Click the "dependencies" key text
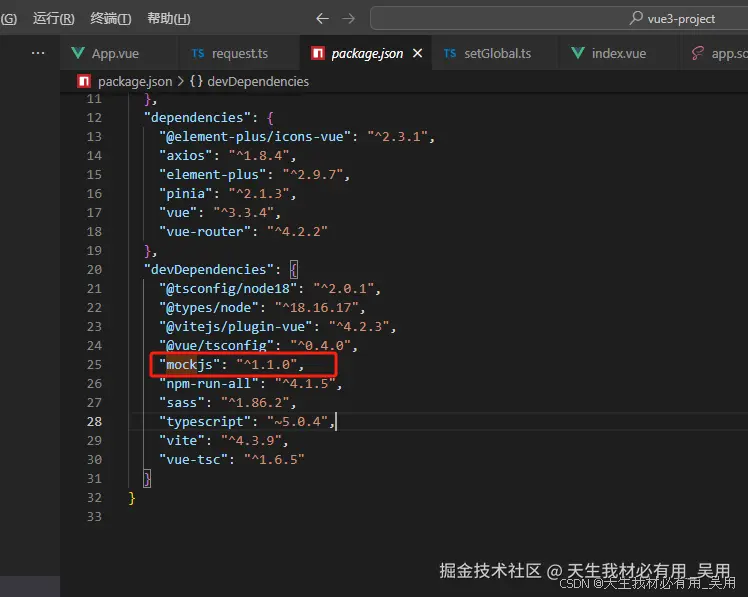This screenshot has width=748, height=597. click(x=197, y=118)
